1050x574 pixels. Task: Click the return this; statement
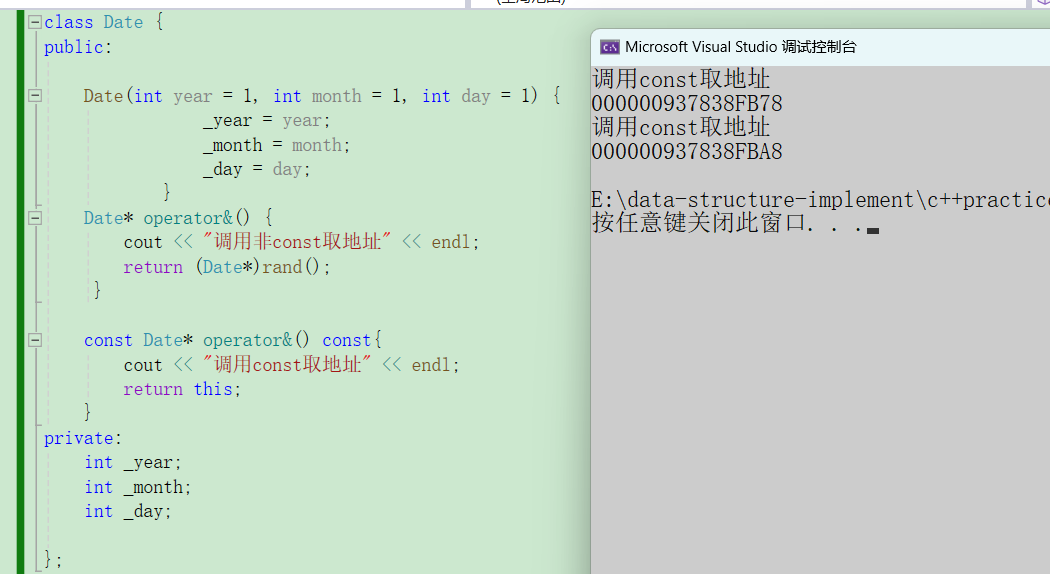[182, 389]
